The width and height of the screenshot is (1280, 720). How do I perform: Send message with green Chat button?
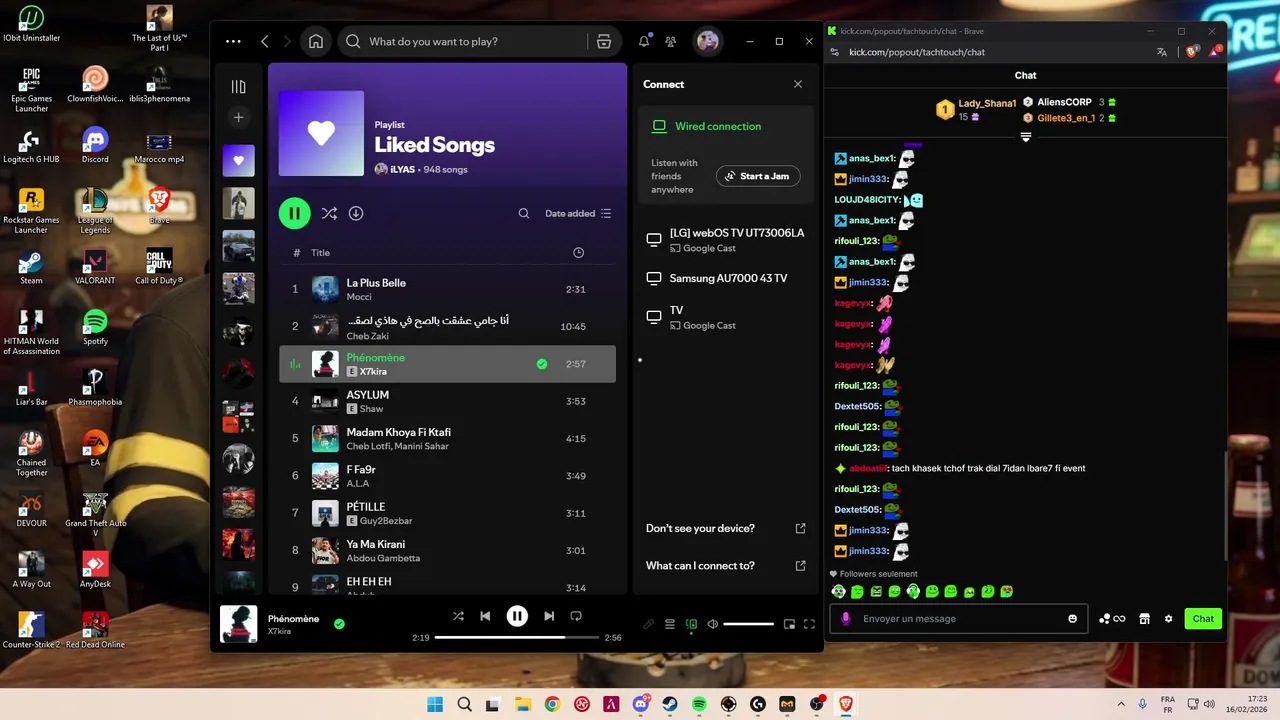tap(1203, 618)
